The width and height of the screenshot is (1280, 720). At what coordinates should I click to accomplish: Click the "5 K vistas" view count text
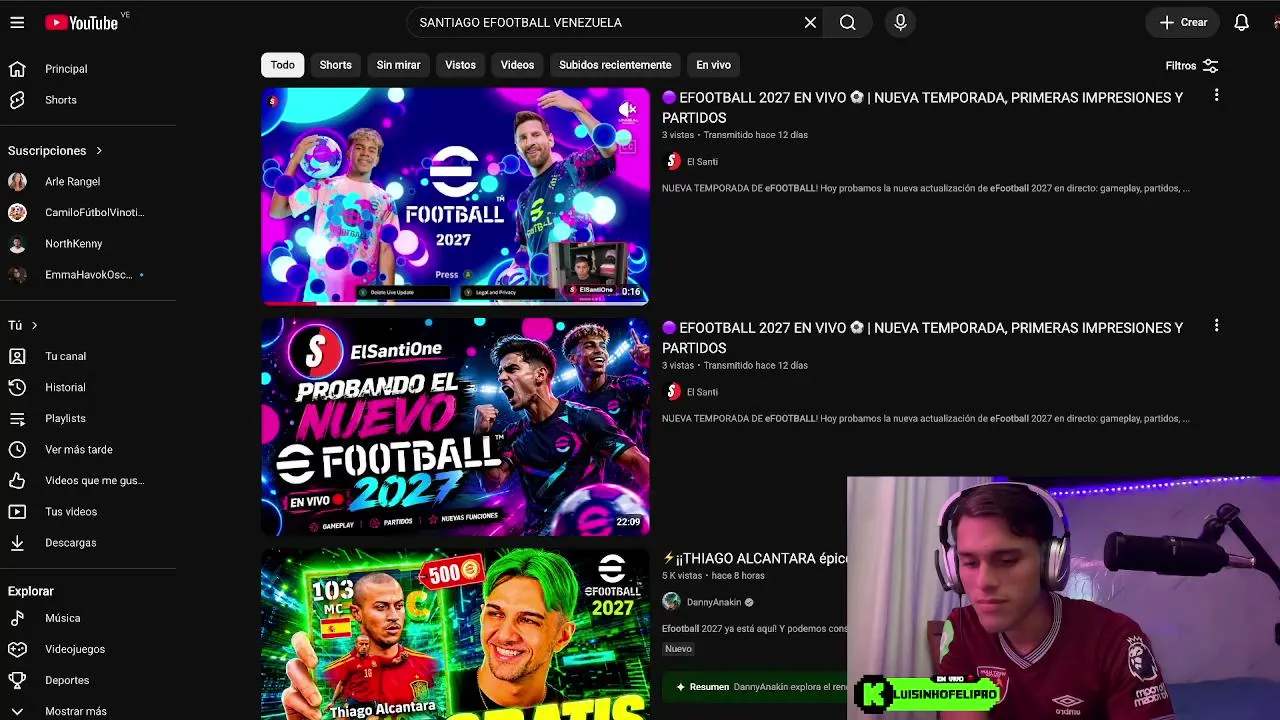point(682,576)
